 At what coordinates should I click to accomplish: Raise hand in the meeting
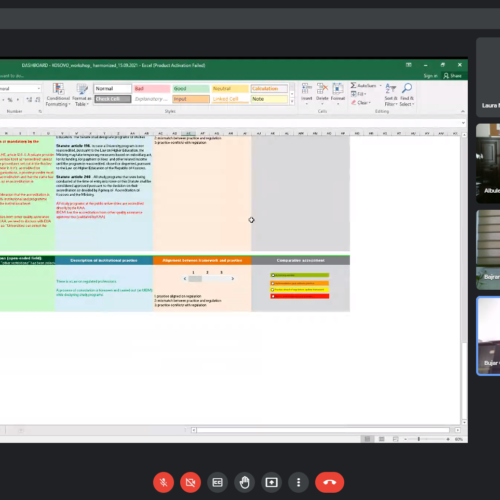click(x=244, y=482)
